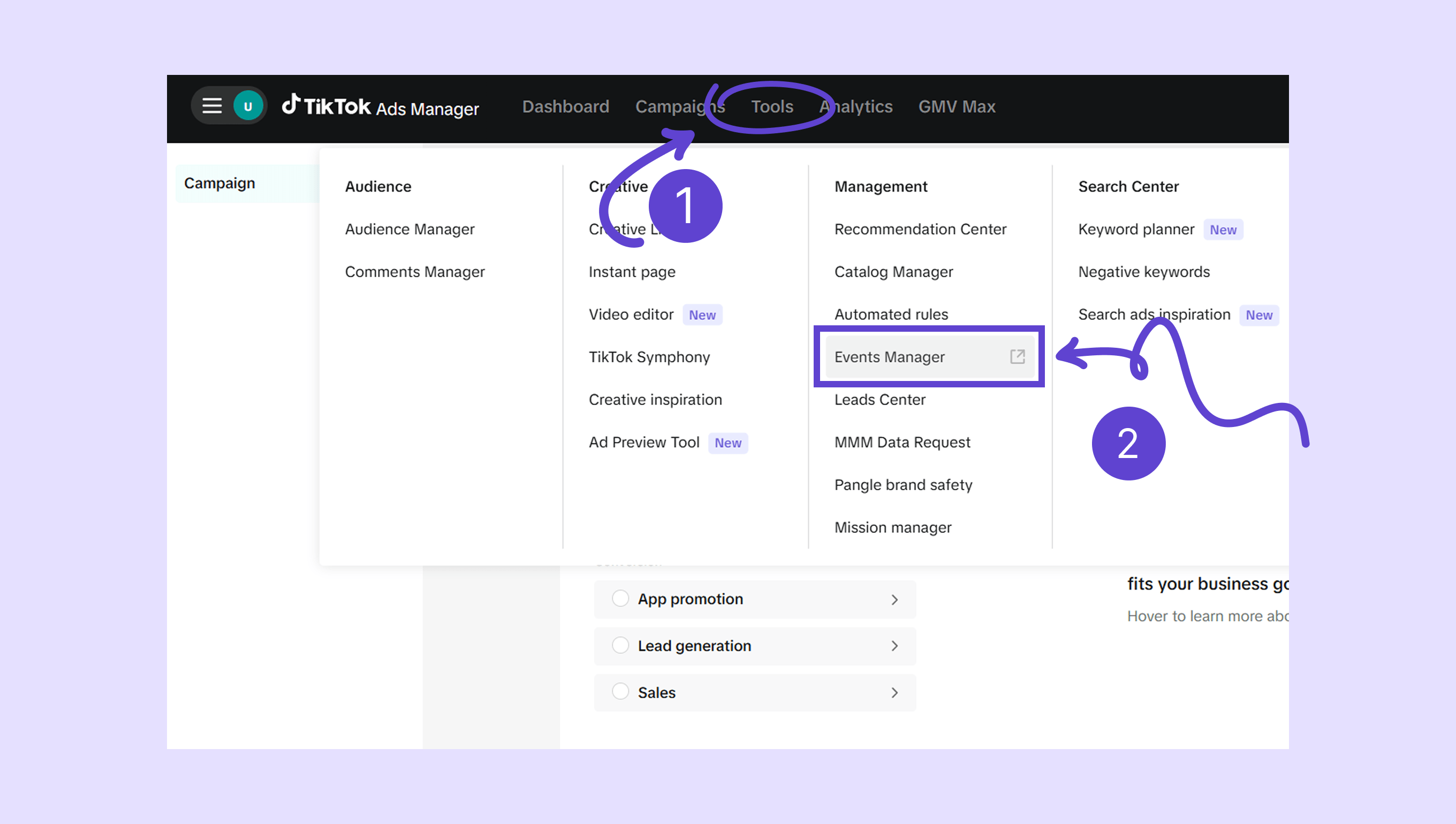Select Campaign in the left sidebar
The height and width of the screenshot is (824, 1456).
tap(219, 184)
